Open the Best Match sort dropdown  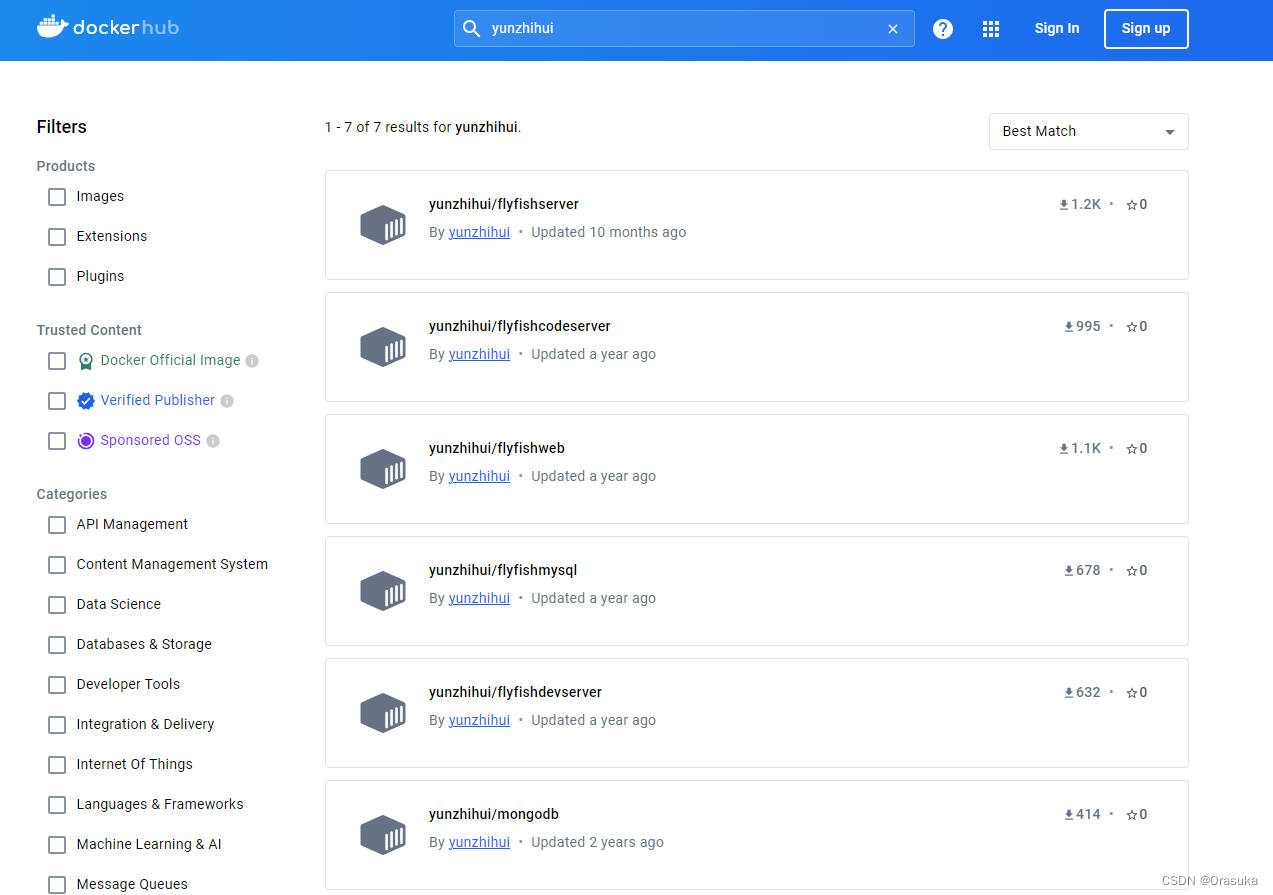coord(1088,131)
